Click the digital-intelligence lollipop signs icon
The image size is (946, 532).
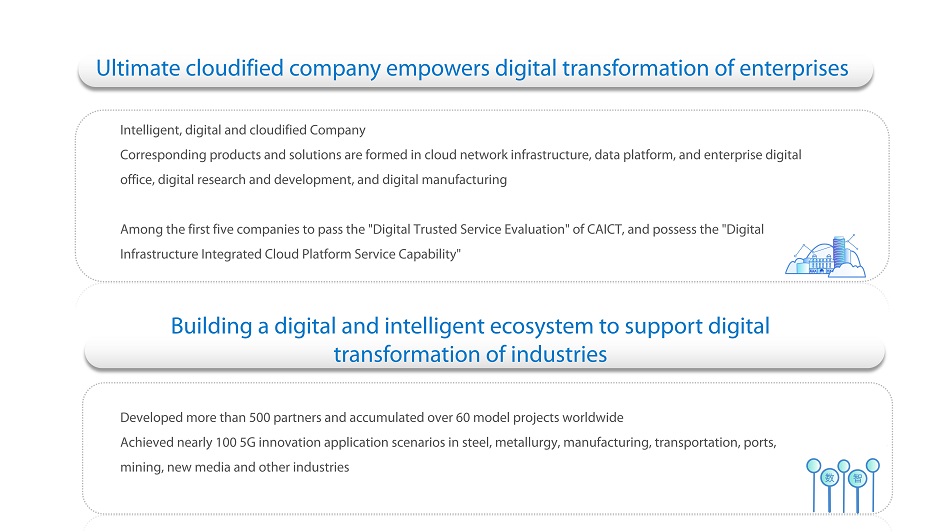[x=843, y=486]
